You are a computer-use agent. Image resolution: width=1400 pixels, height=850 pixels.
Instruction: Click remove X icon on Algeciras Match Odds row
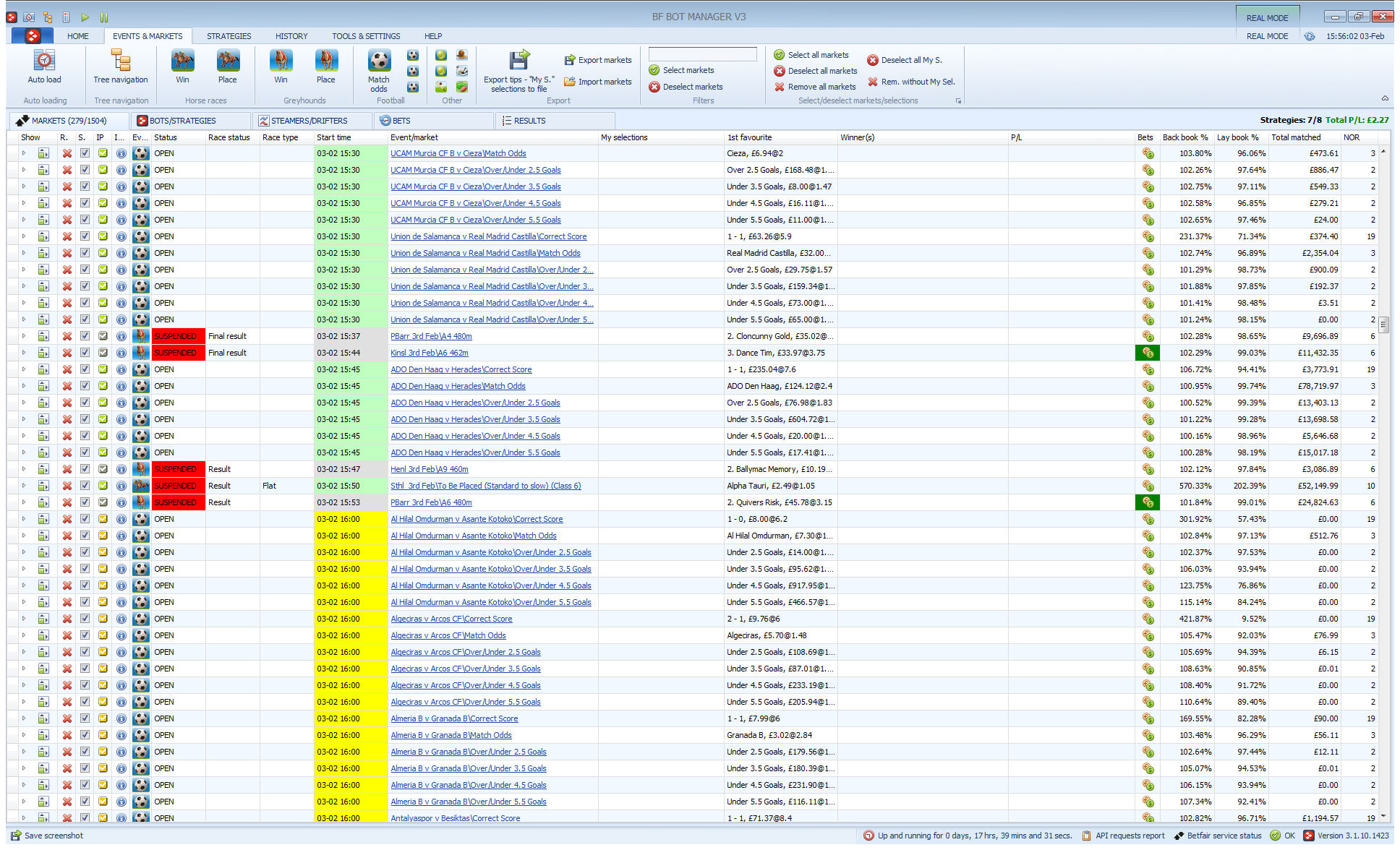[x=67, y=635]
